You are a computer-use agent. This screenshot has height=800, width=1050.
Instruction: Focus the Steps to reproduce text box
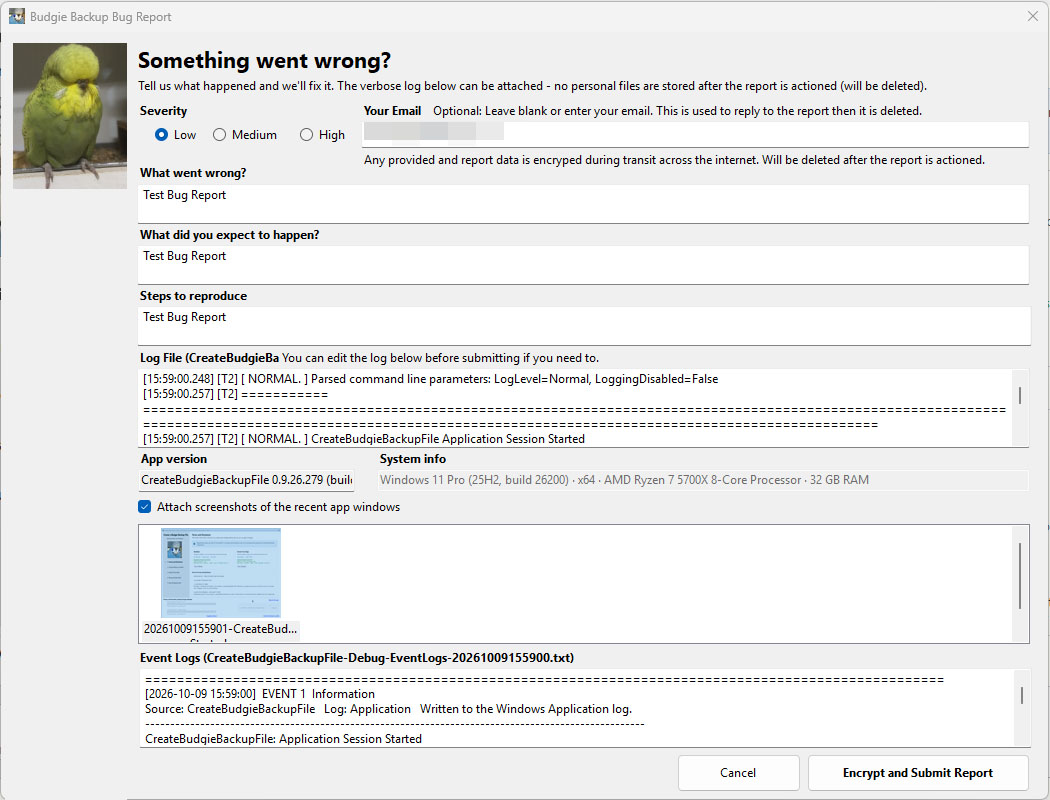(x=583, y=326)
